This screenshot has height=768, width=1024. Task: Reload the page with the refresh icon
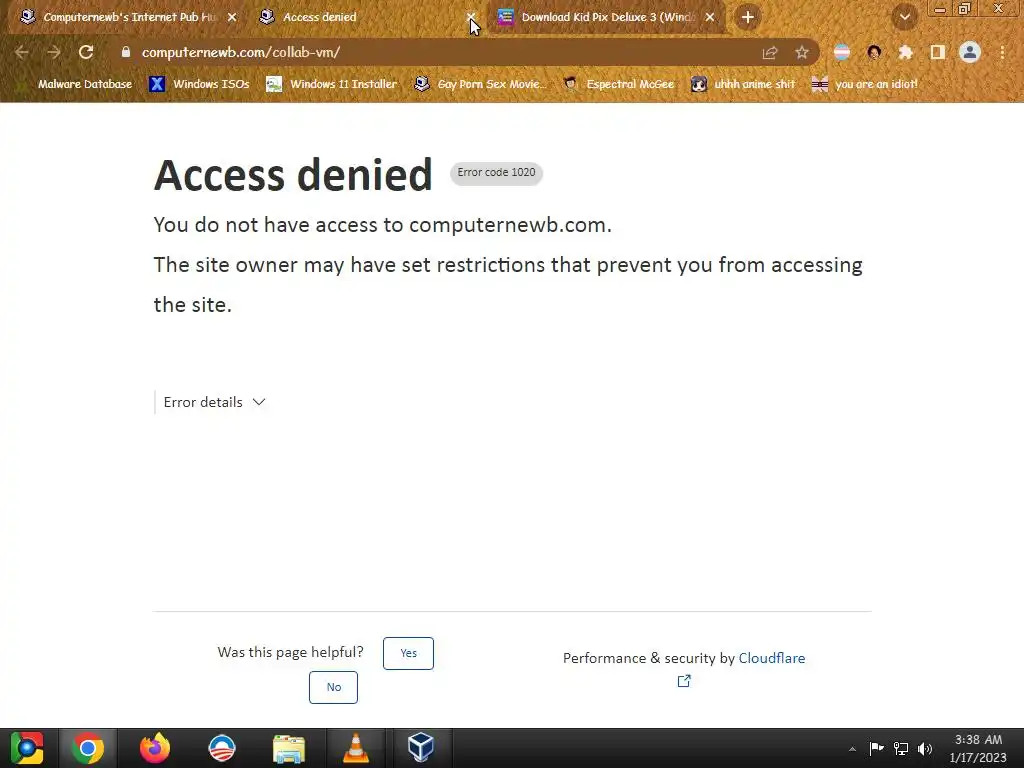pyautogui.click(x=86, y=52)
